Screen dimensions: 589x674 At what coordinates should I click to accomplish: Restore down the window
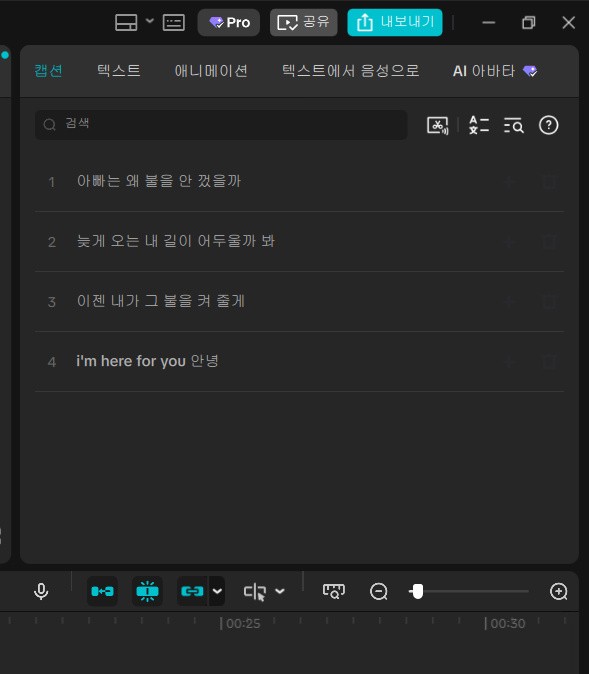pos(528,22)
